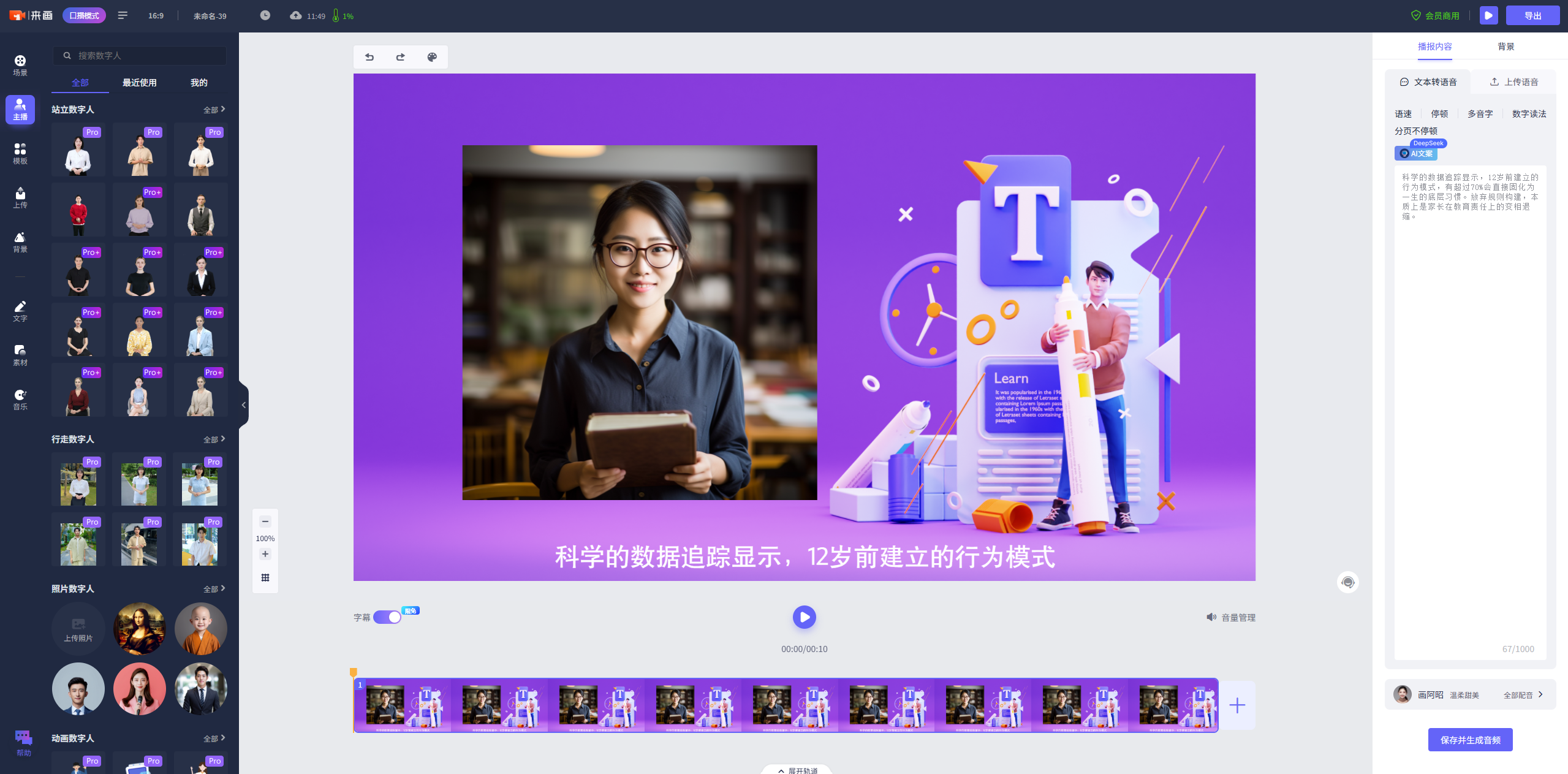Image resolution: width=1568 pixels, height=774 pixels.
Task: Click the AI文案 DeepSeek button
Action: [x=1416, y=153]
